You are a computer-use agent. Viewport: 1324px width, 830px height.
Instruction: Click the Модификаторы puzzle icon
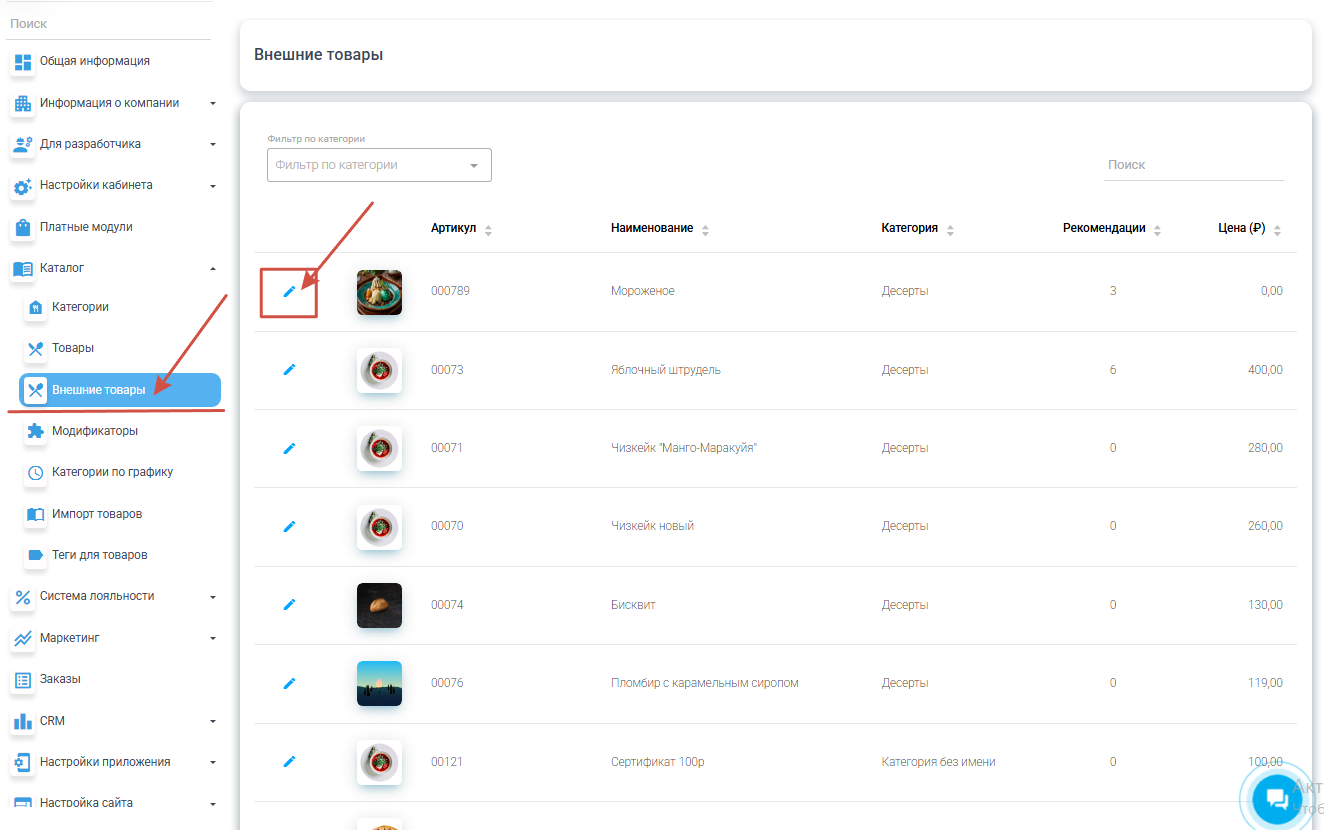(36, 431)
